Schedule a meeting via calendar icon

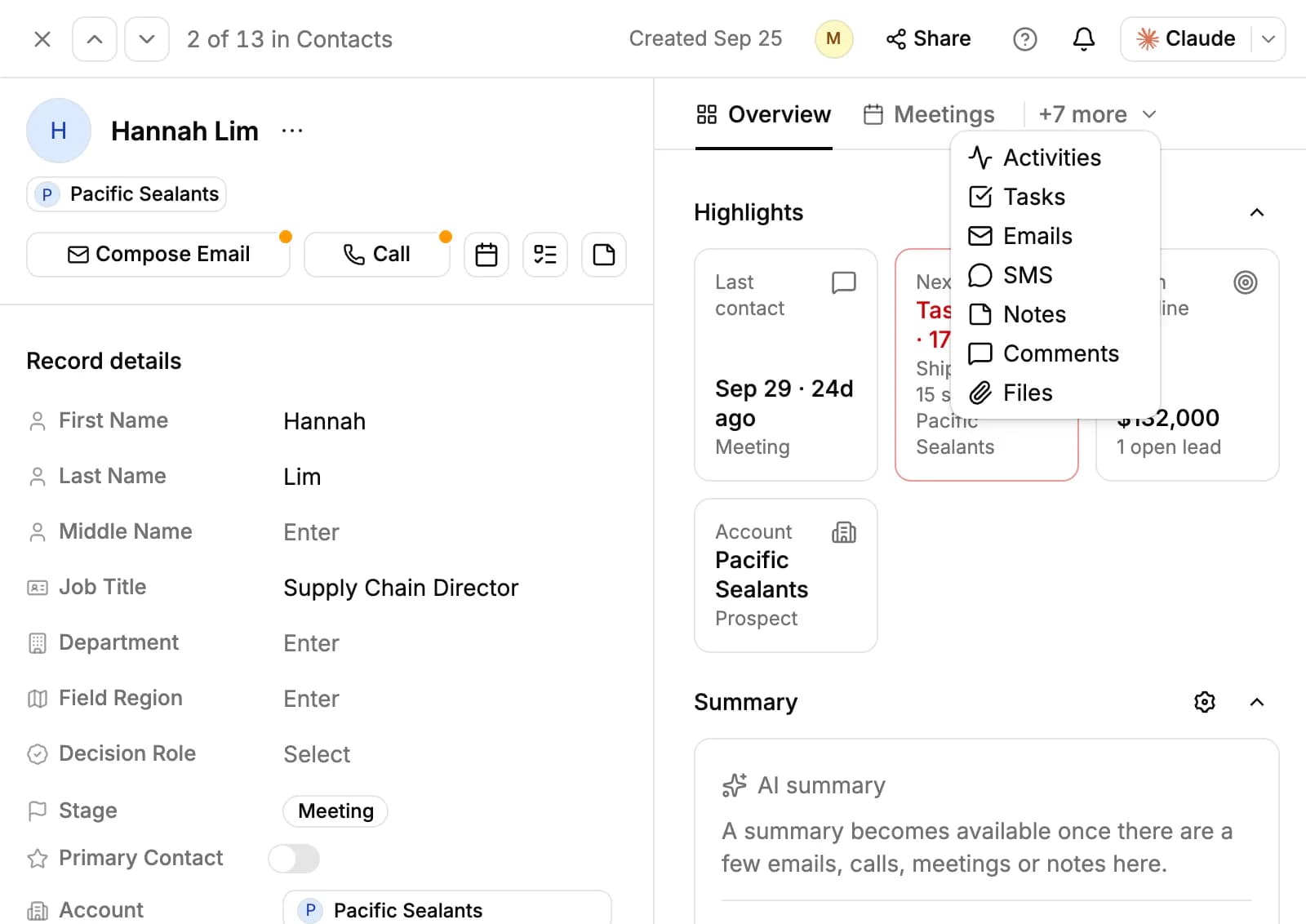point(486,255)
